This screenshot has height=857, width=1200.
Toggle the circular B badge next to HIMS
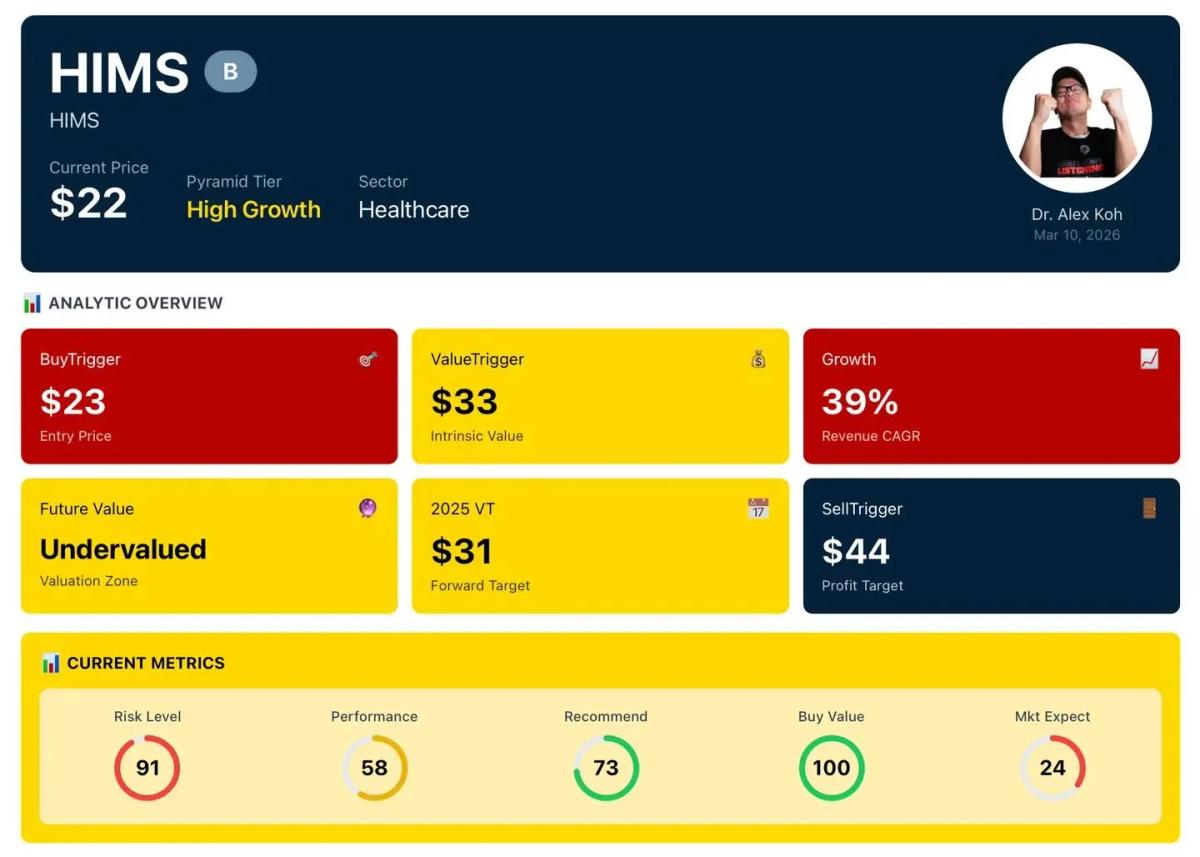click(231, 71)
